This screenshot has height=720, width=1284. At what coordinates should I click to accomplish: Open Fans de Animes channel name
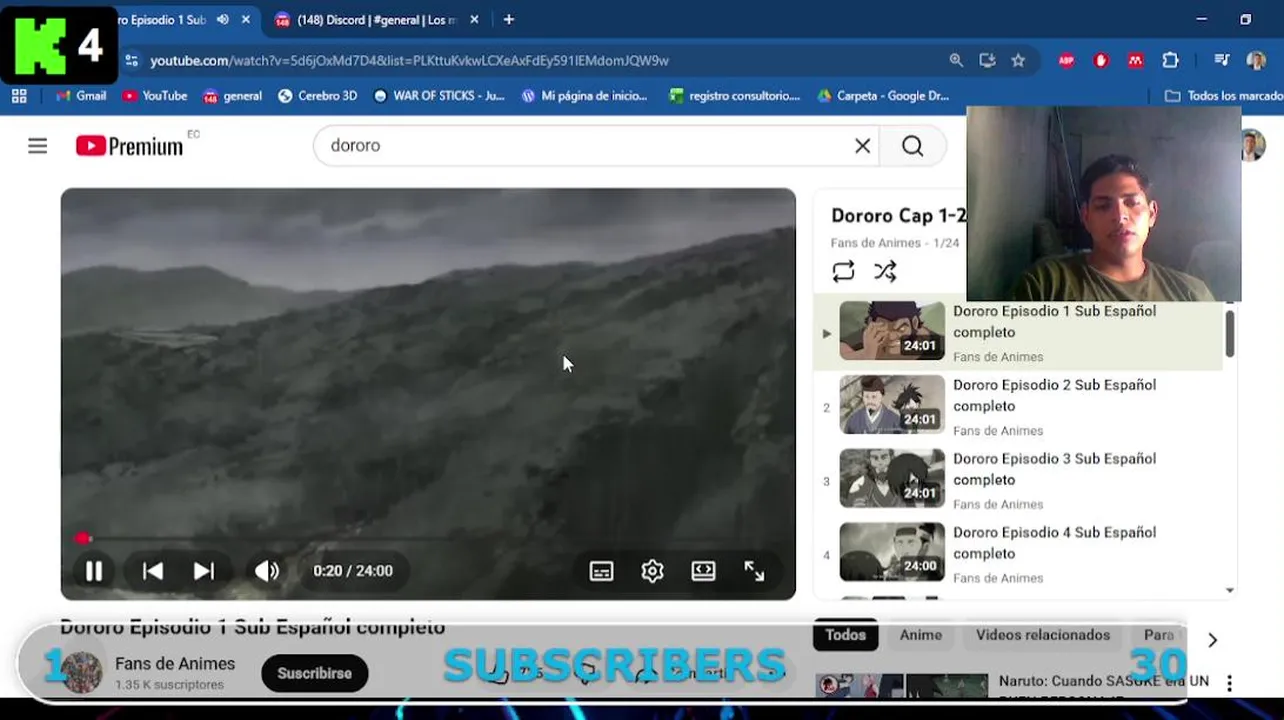coord(175,664)
